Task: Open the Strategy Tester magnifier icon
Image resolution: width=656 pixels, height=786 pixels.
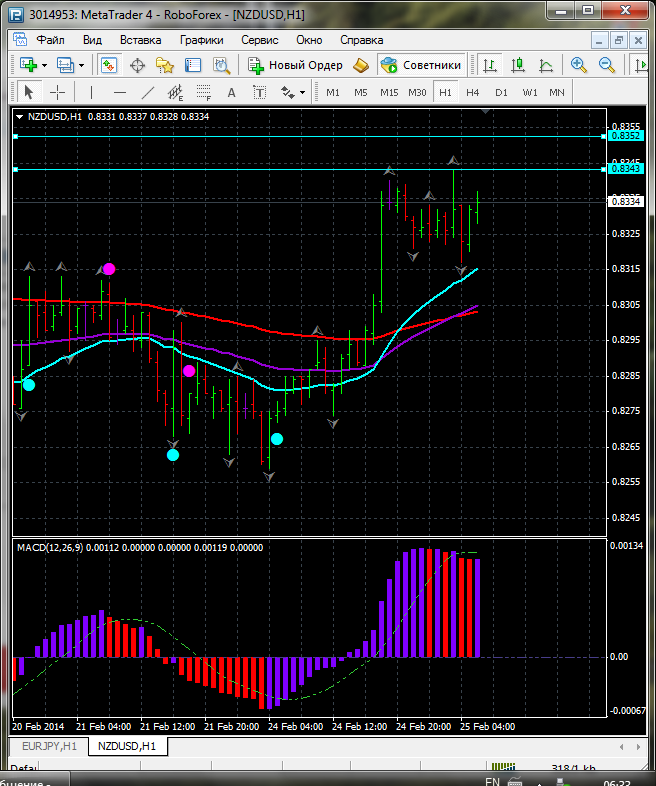Action: pyautogui.click(x=221, y=65)
